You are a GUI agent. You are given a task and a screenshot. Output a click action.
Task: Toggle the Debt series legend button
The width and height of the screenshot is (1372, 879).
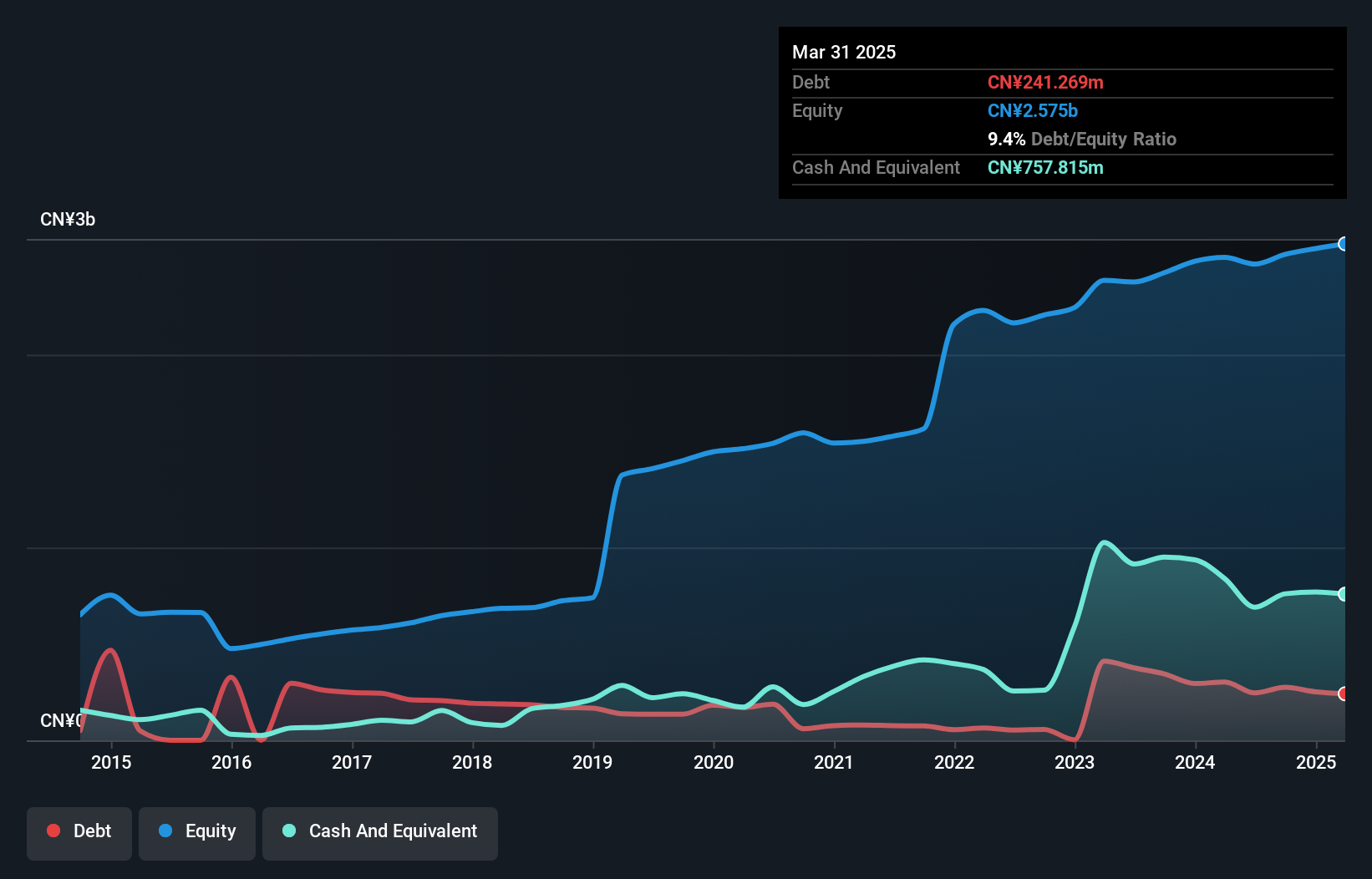coord(79,833)
